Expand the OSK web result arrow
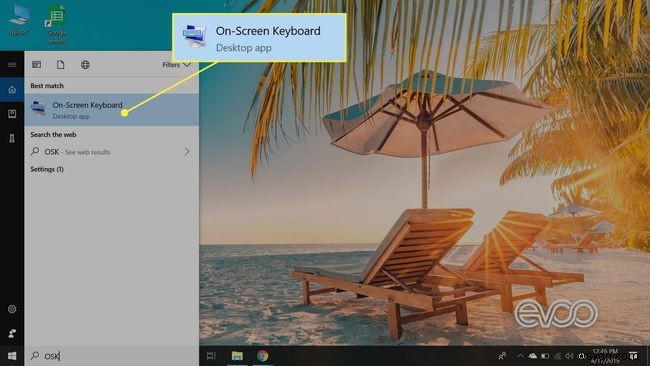Screen dimensions: 650x366 click(187, 152)
